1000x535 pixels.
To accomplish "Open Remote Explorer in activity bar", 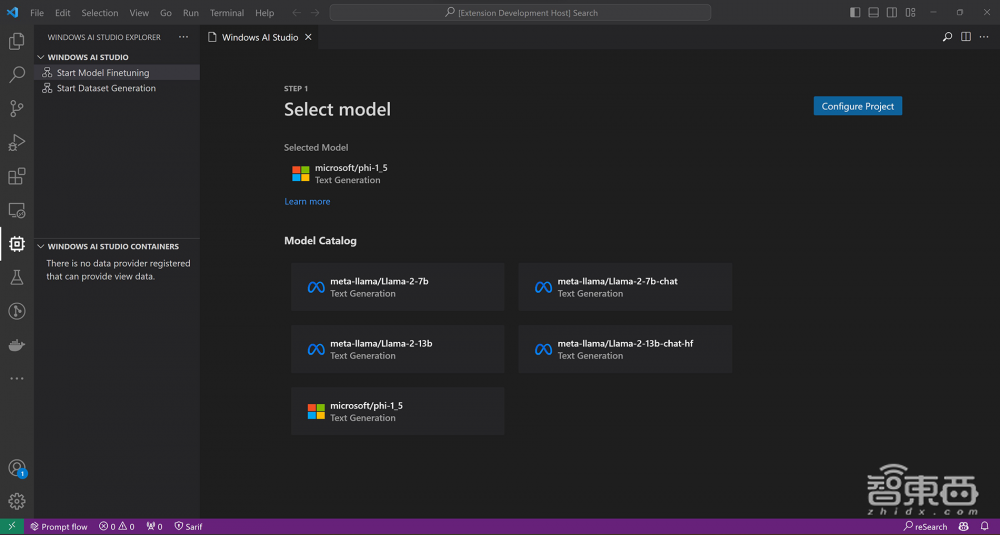I will 16,210.
